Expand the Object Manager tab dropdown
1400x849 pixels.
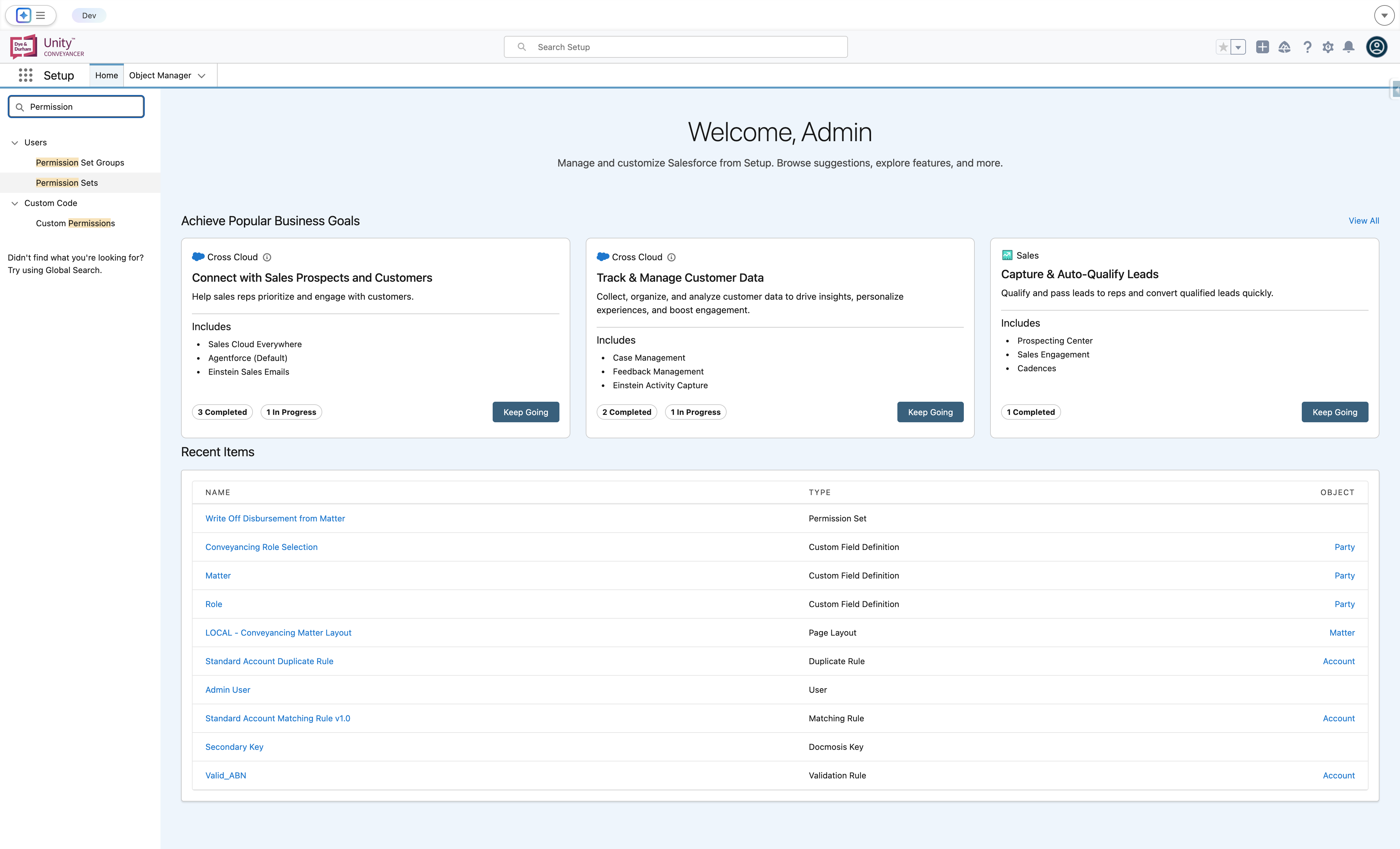[202, 75]
